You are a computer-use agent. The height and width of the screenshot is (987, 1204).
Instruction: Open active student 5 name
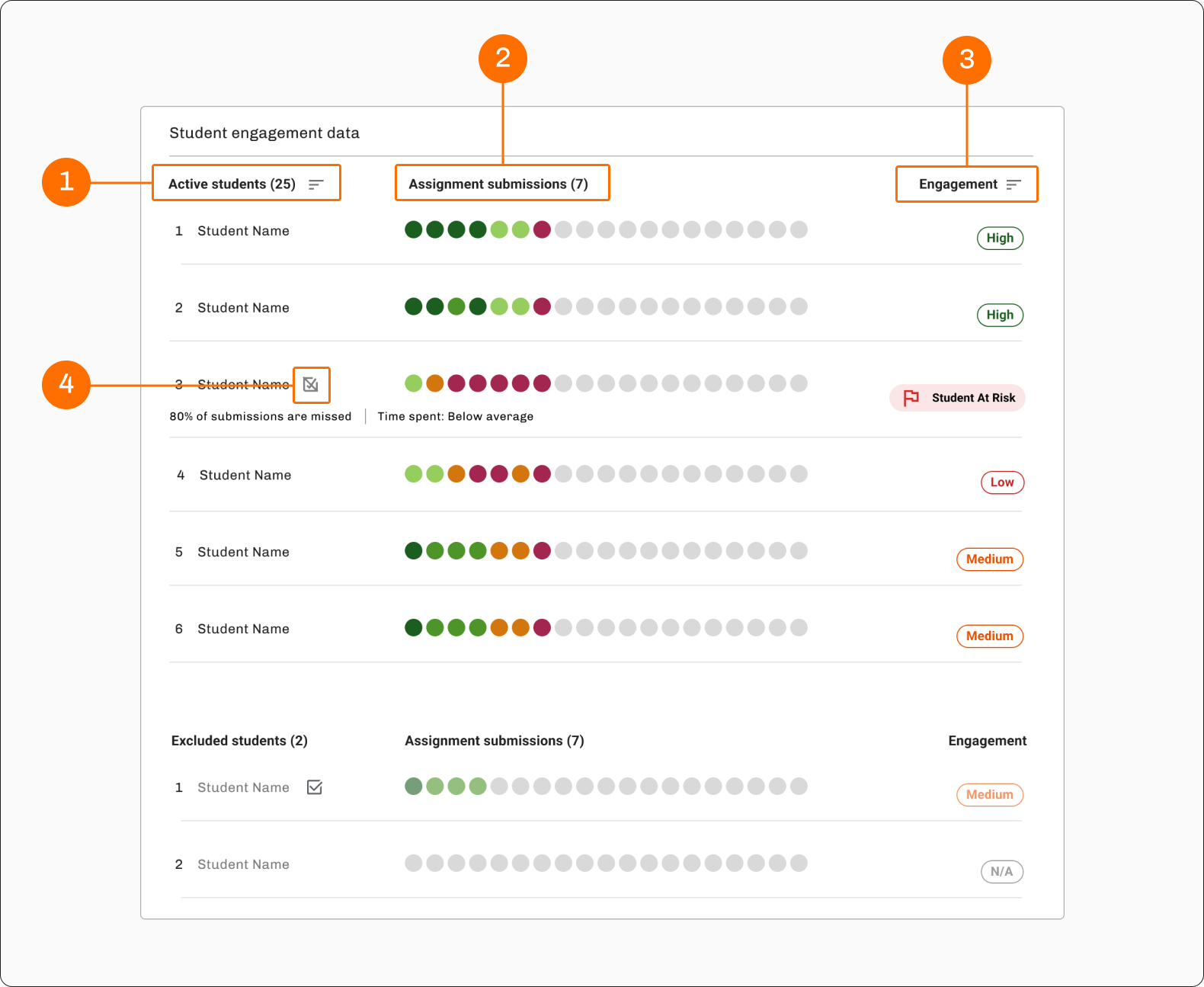tap(243, 553)
